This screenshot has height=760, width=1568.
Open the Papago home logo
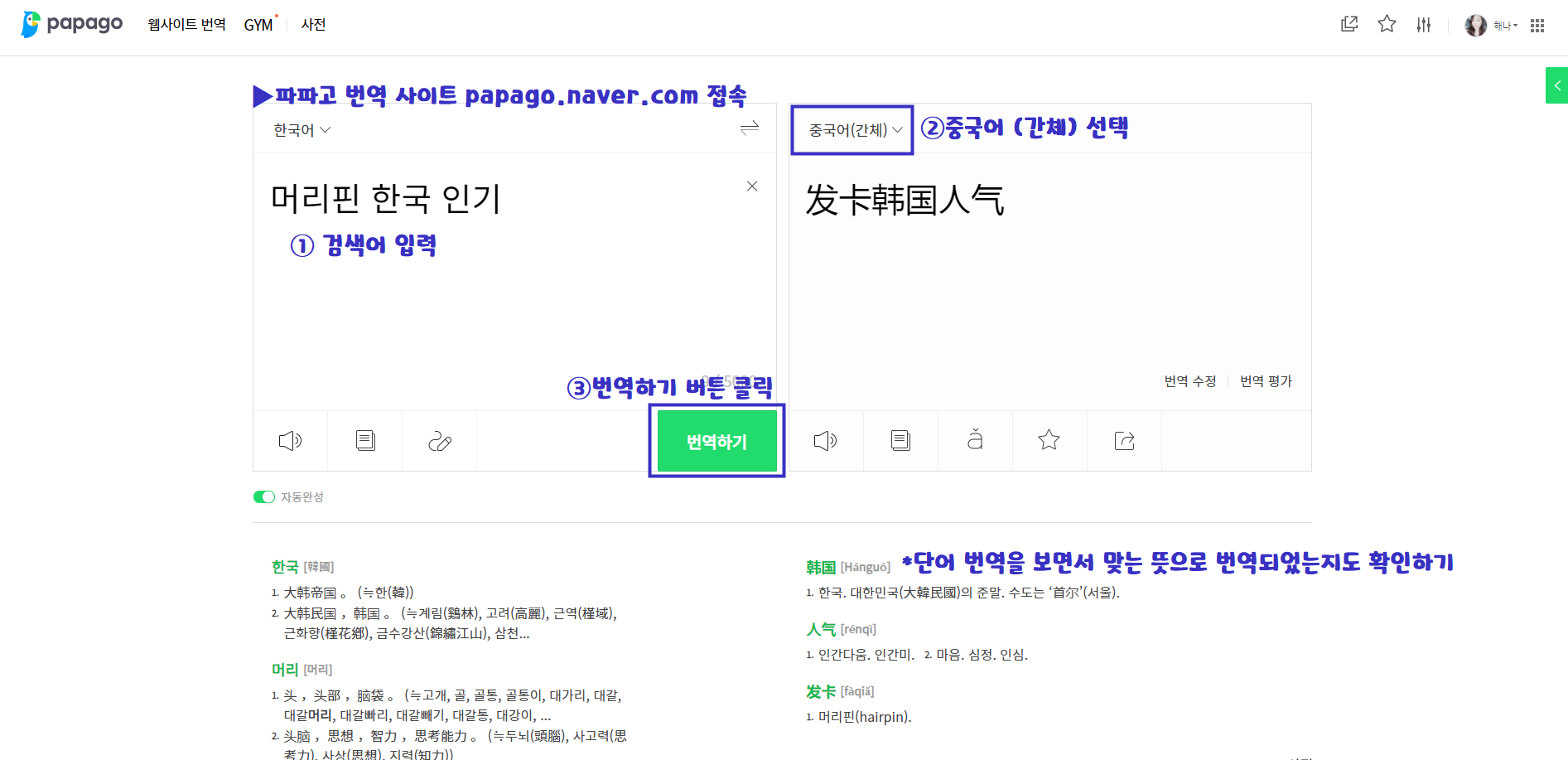pos(71,24)
